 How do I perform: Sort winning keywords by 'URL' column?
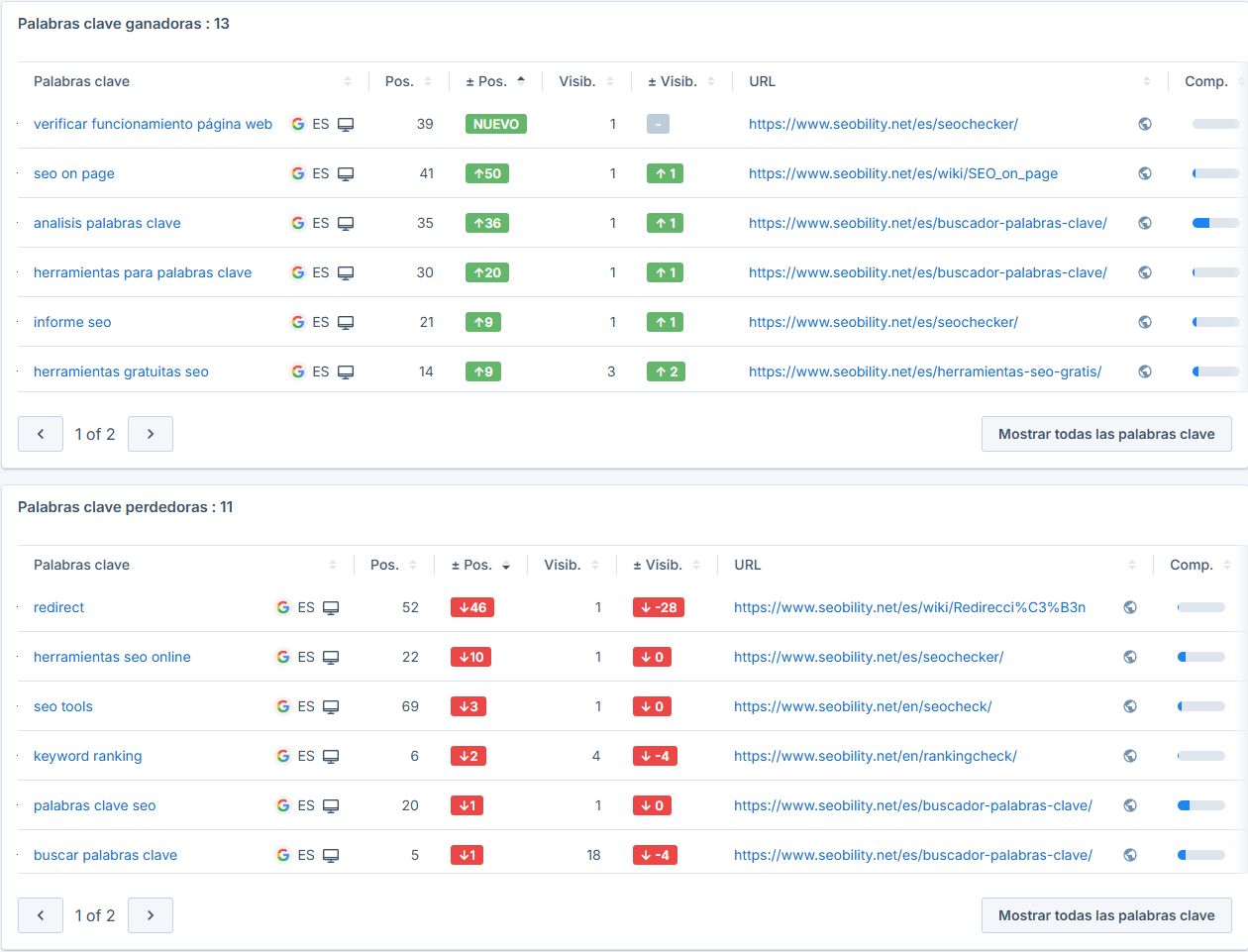(x=1147, y=81)
